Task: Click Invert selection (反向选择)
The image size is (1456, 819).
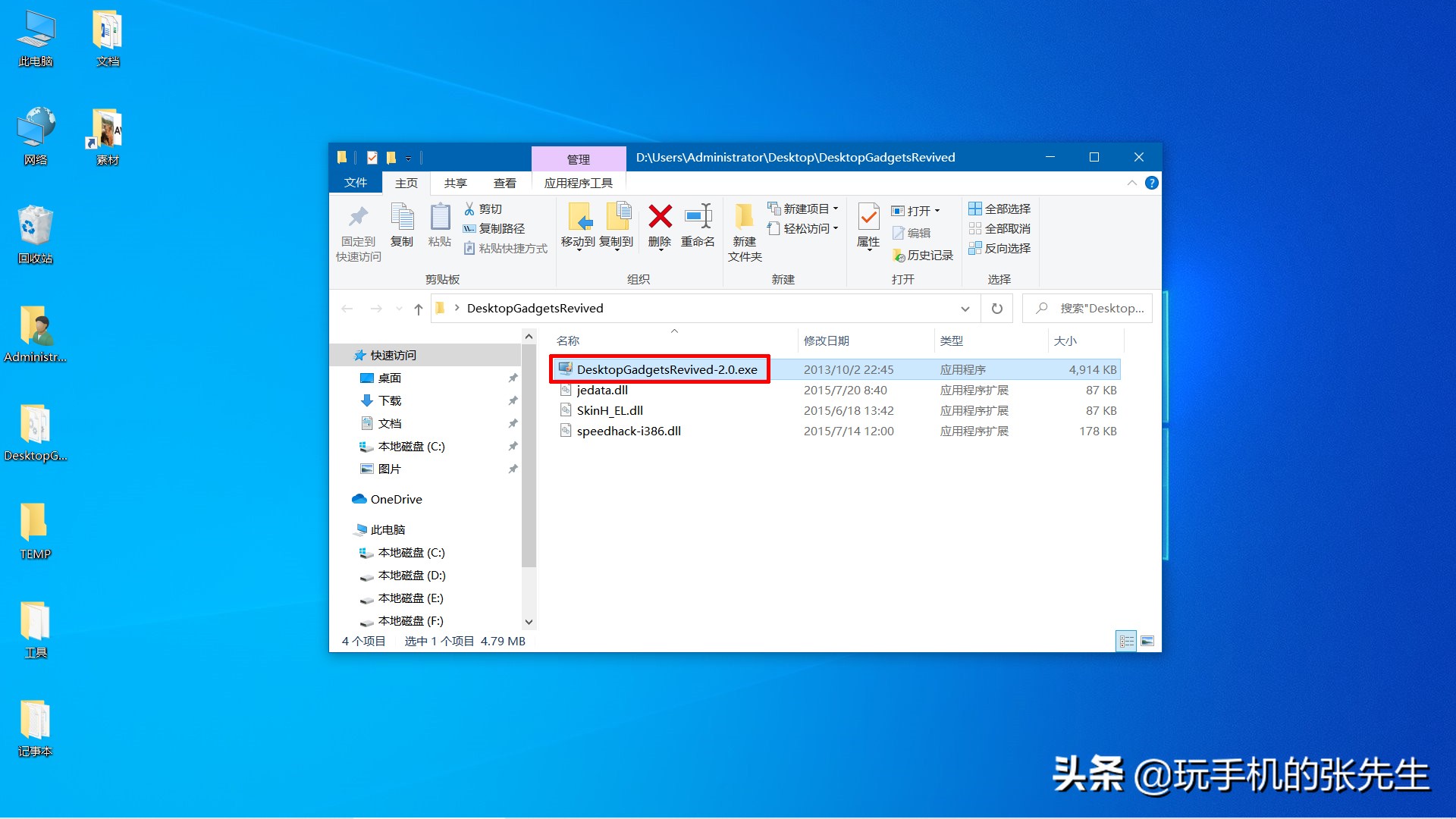Action: (999, 248)
